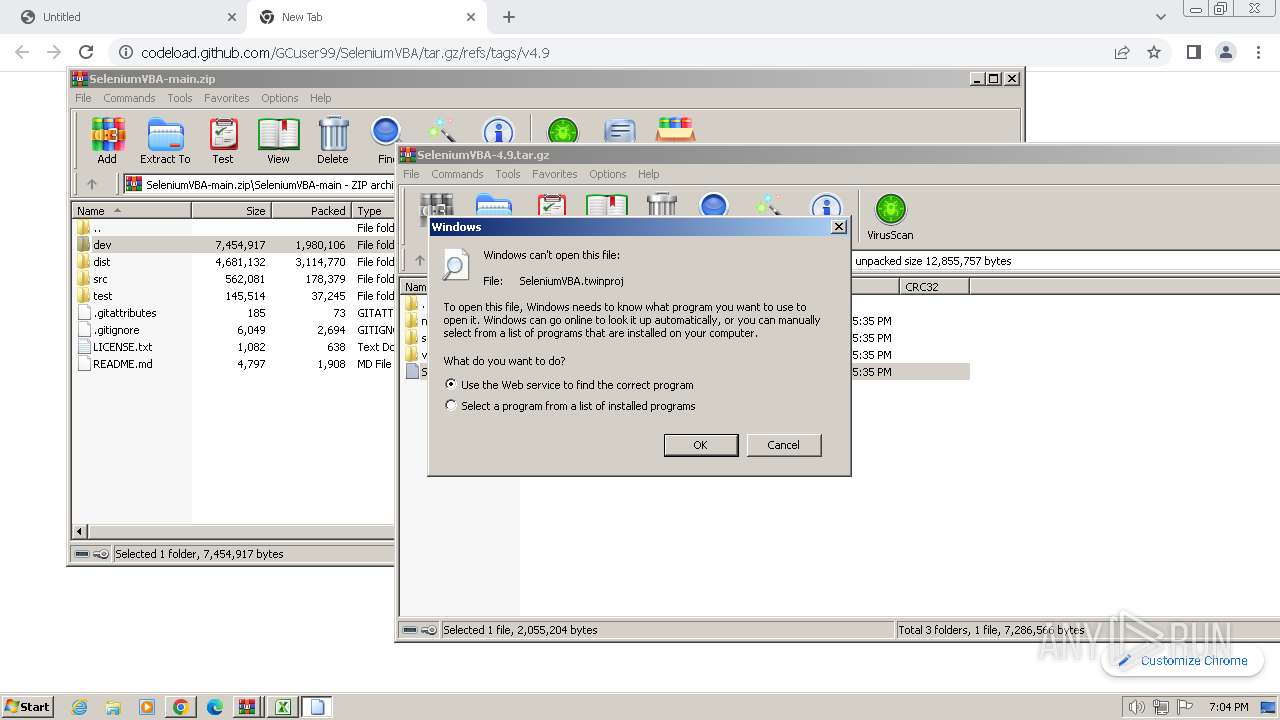
Task: Click Find icon in SeleniumVBA-main.zip toolbar
Action: 386,141
